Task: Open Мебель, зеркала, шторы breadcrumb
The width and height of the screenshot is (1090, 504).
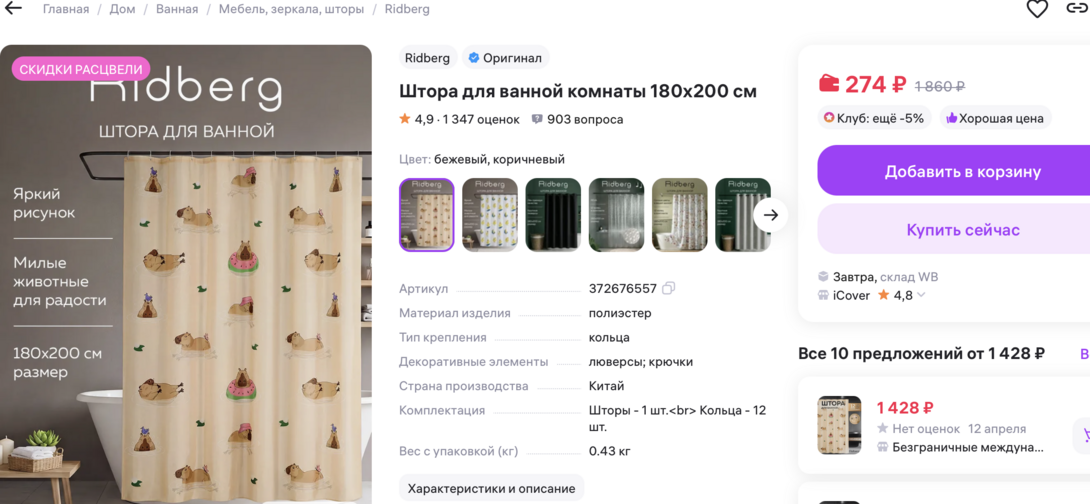Action: tap(291, 9)
